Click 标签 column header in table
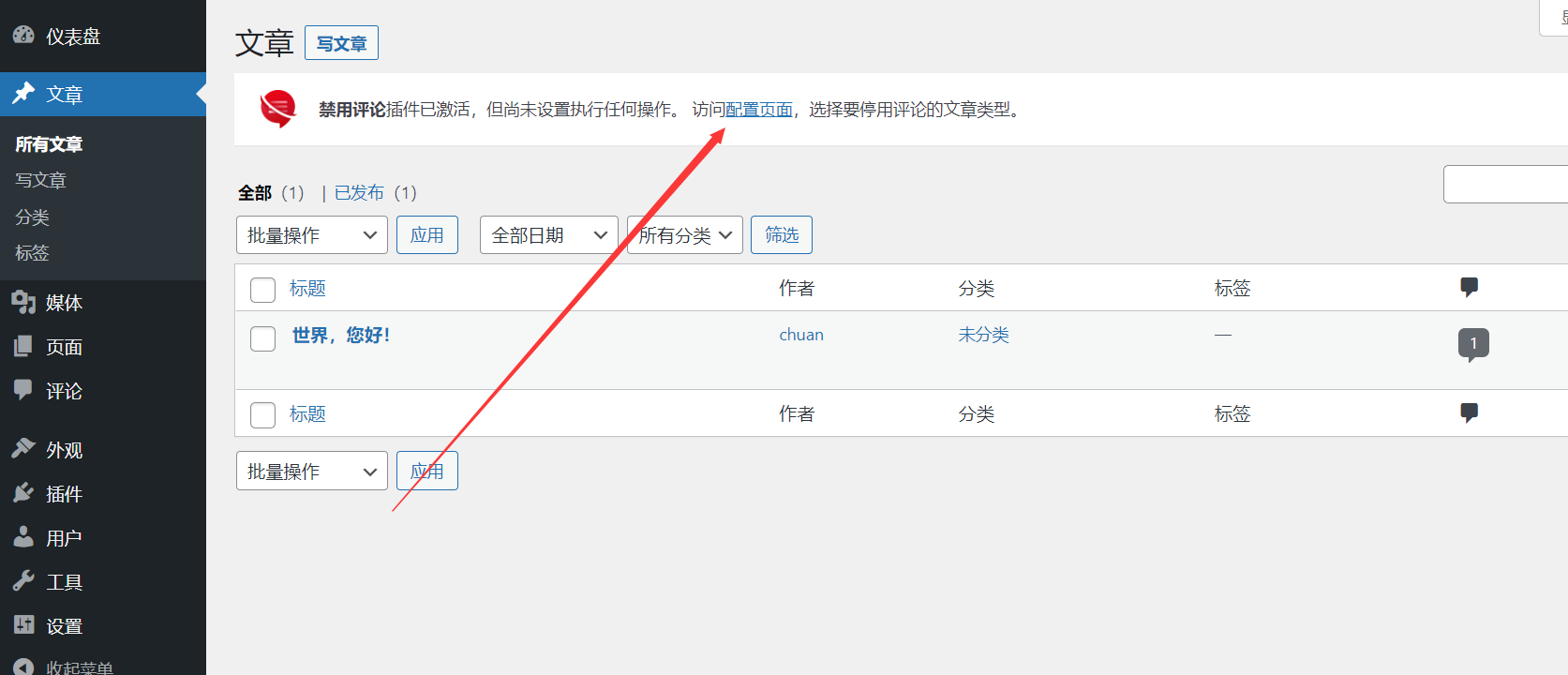 point(1232,289)
